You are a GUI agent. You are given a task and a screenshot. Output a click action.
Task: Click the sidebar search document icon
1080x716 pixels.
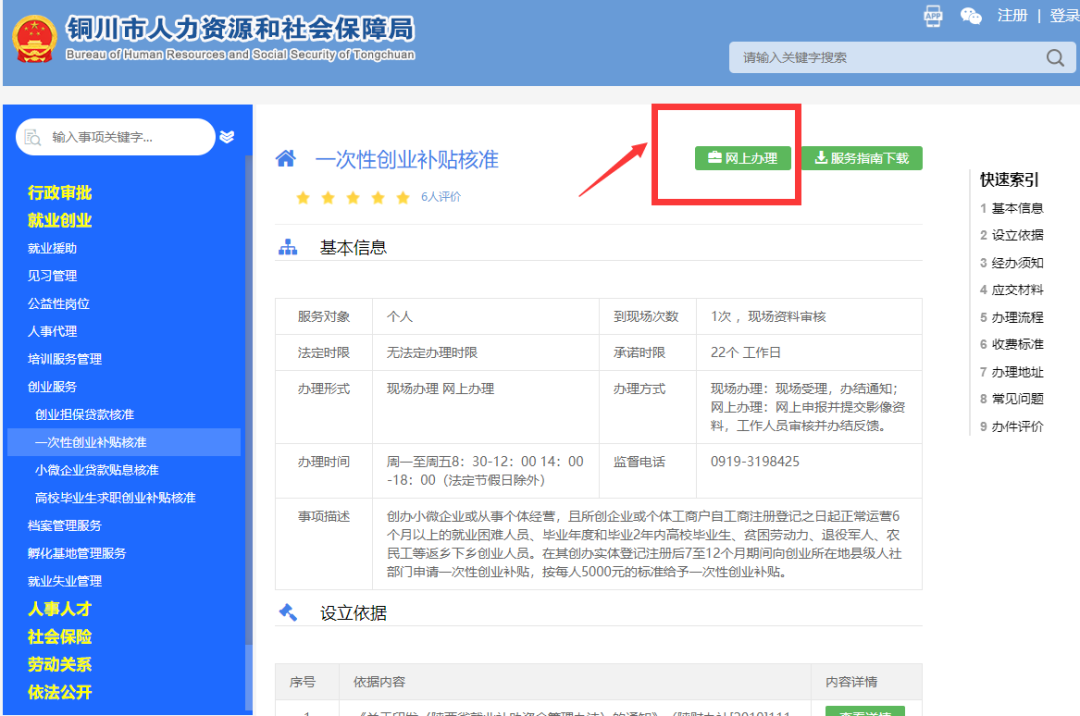tap(32, 137)
